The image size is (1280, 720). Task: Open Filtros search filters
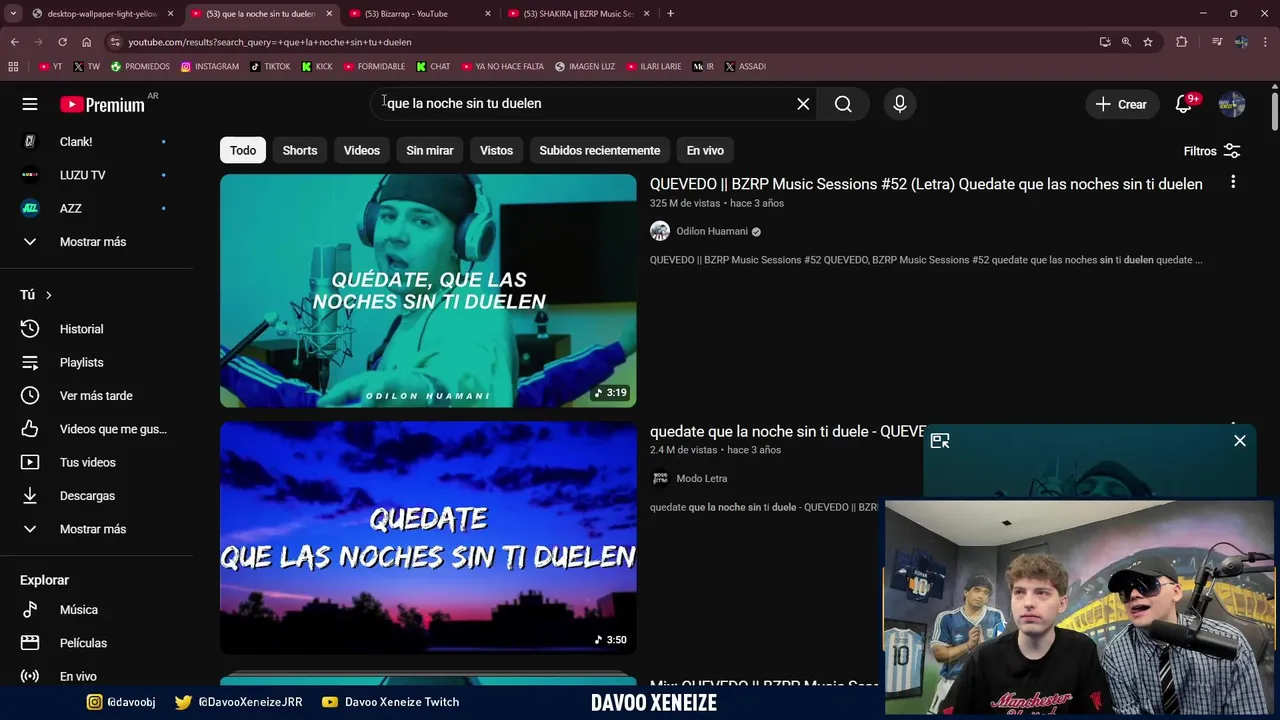(1212, 151)
